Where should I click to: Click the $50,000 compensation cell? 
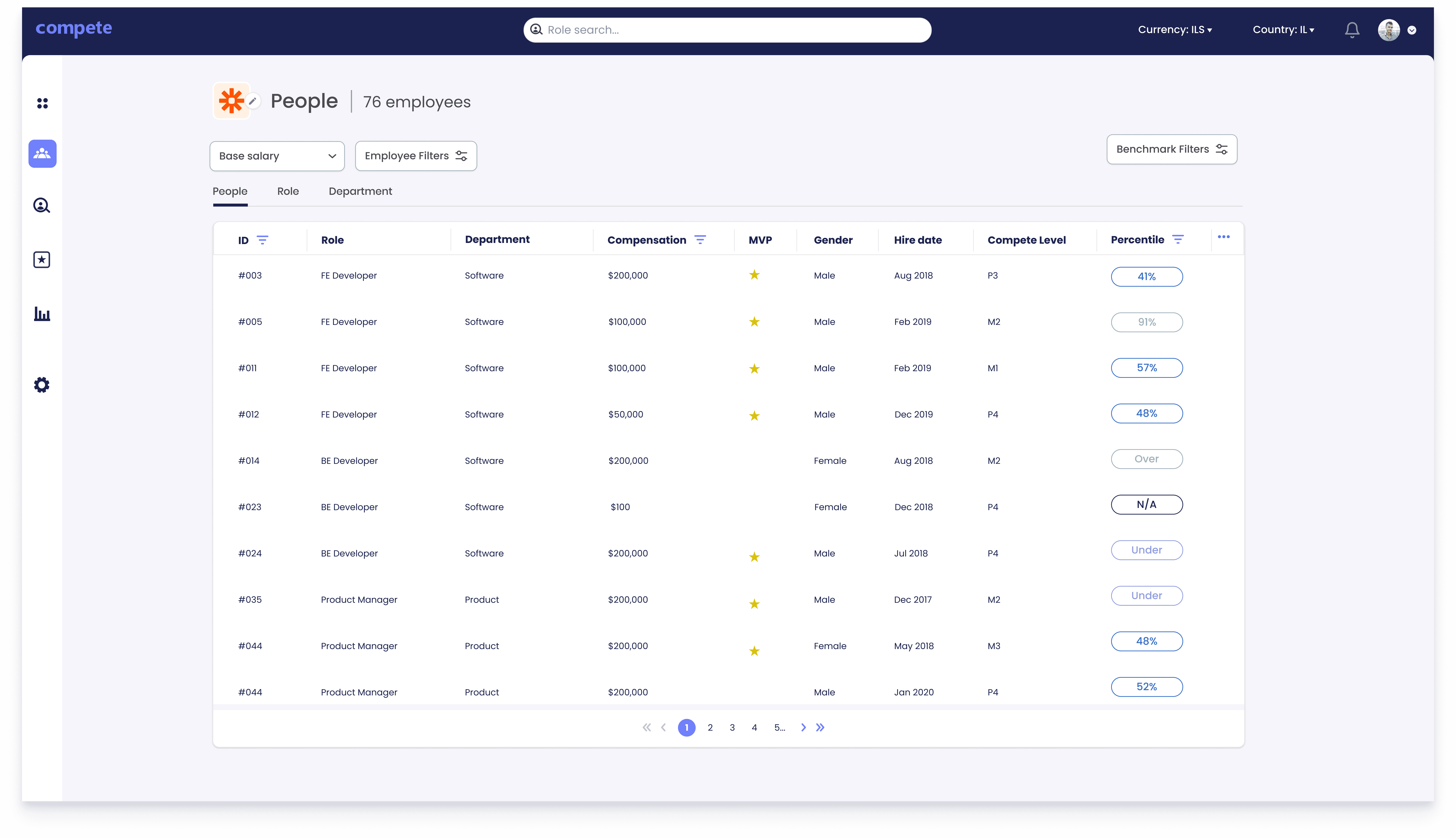pos(626,414)
